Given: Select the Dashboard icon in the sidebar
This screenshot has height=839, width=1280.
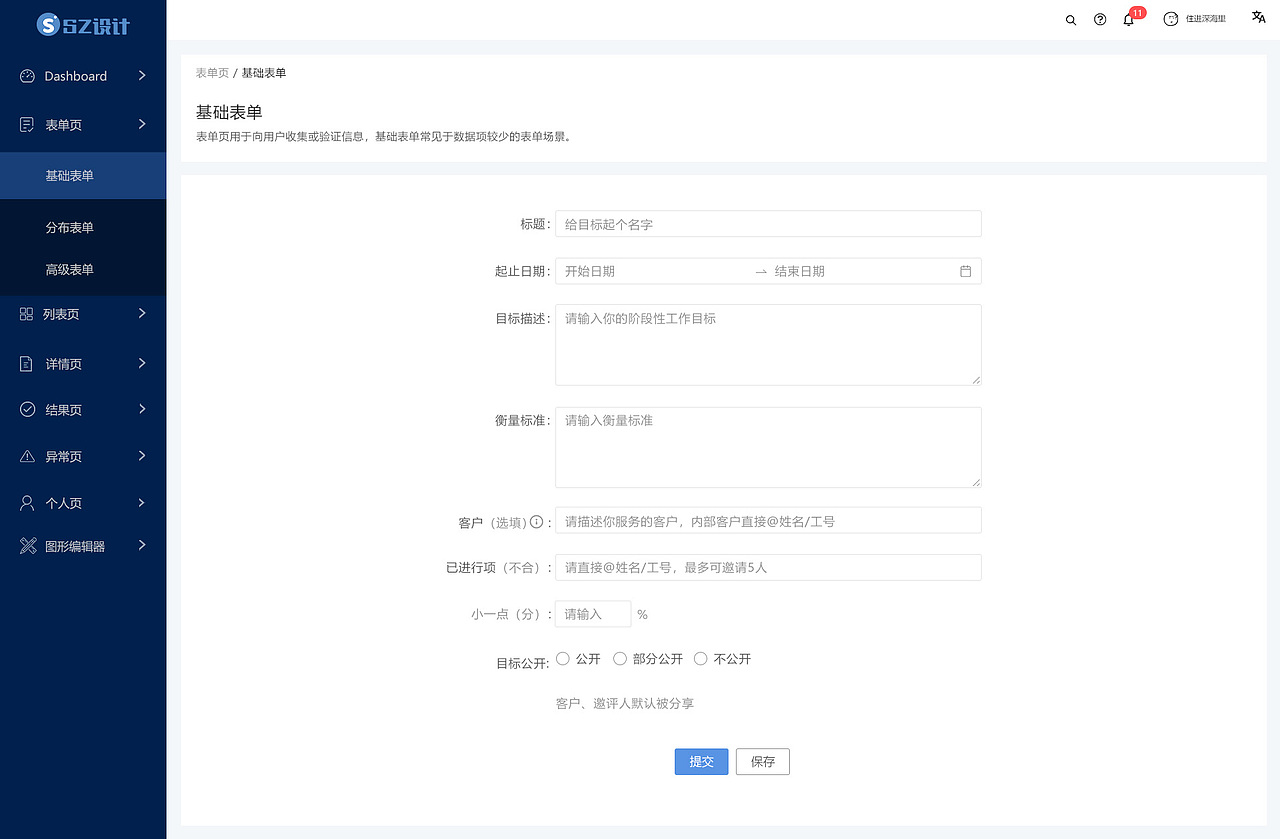Looking at the screenshot, I should pyautogui.click(x=25, y=75).
